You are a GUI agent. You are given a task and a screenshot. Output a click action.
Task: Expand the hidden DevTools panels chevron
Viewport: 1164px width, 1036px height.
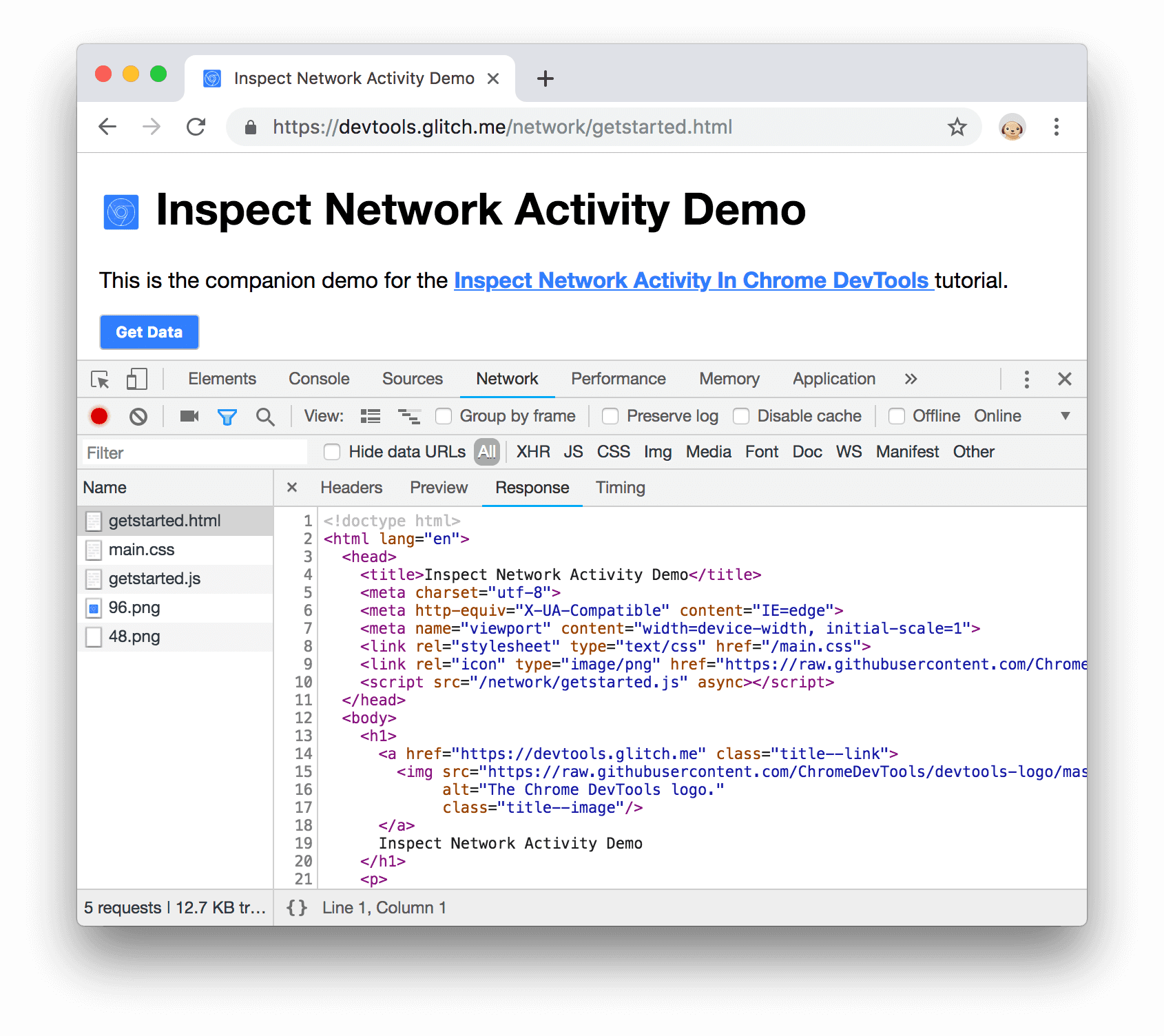[x=911, y=379]
